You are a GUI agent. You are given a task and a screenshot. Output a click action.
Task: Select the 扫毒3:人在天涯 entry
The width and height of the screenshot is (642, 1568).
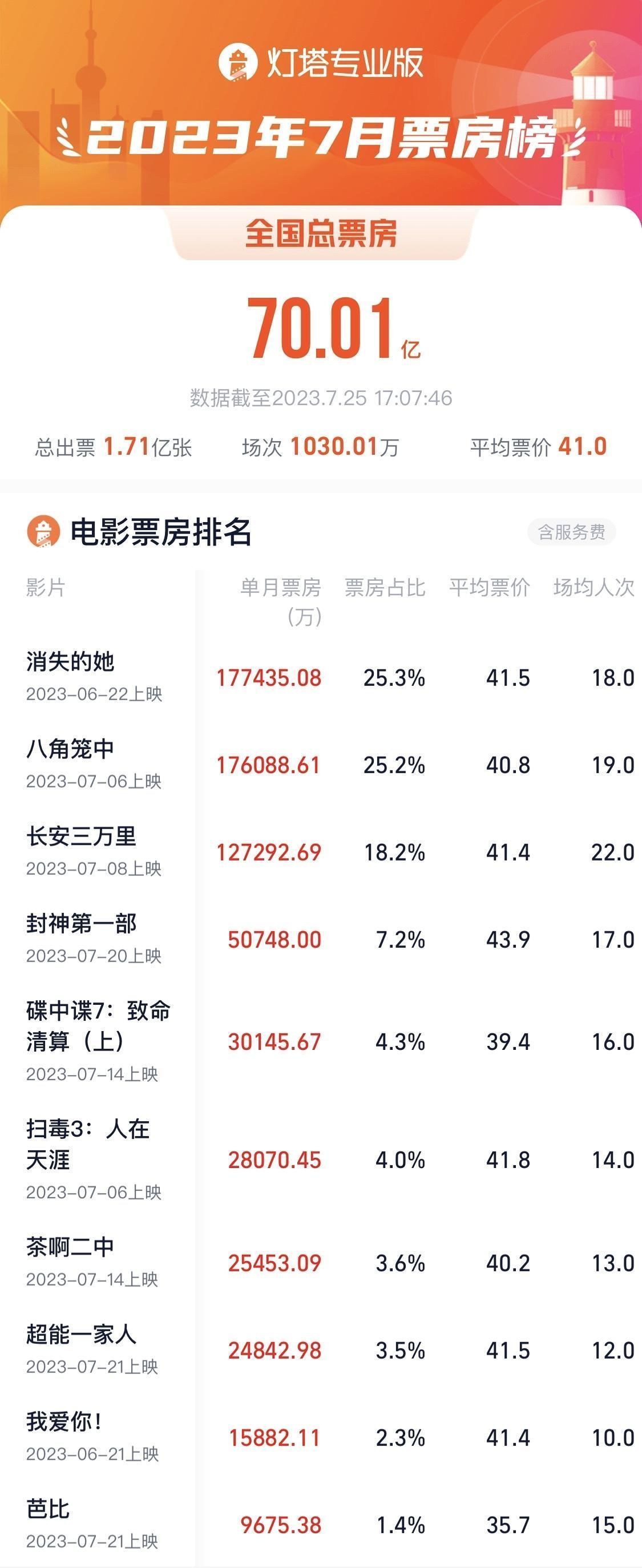(88, 1143)
